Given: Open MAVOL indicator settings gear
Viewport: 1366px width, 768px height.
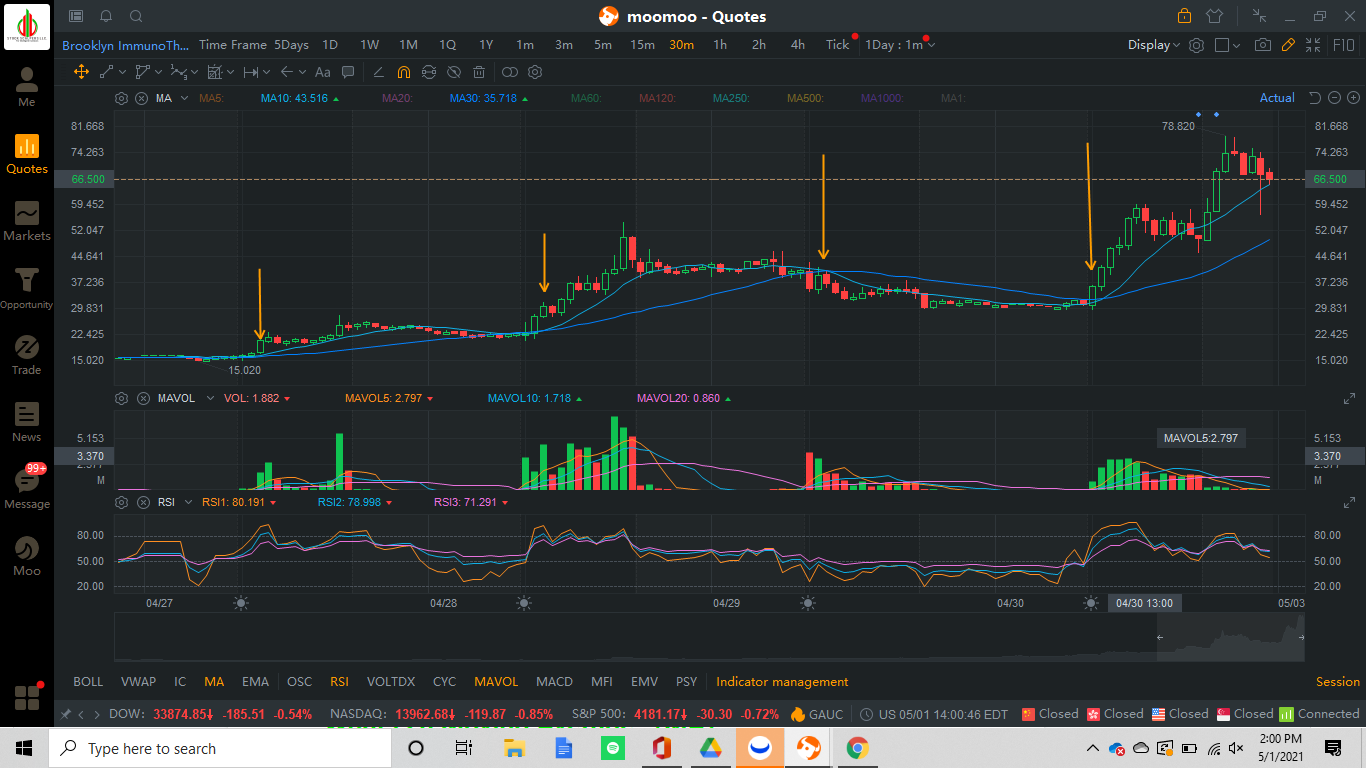Looking at the screenshot, I should pyautogui.click(x=122, y=398).
